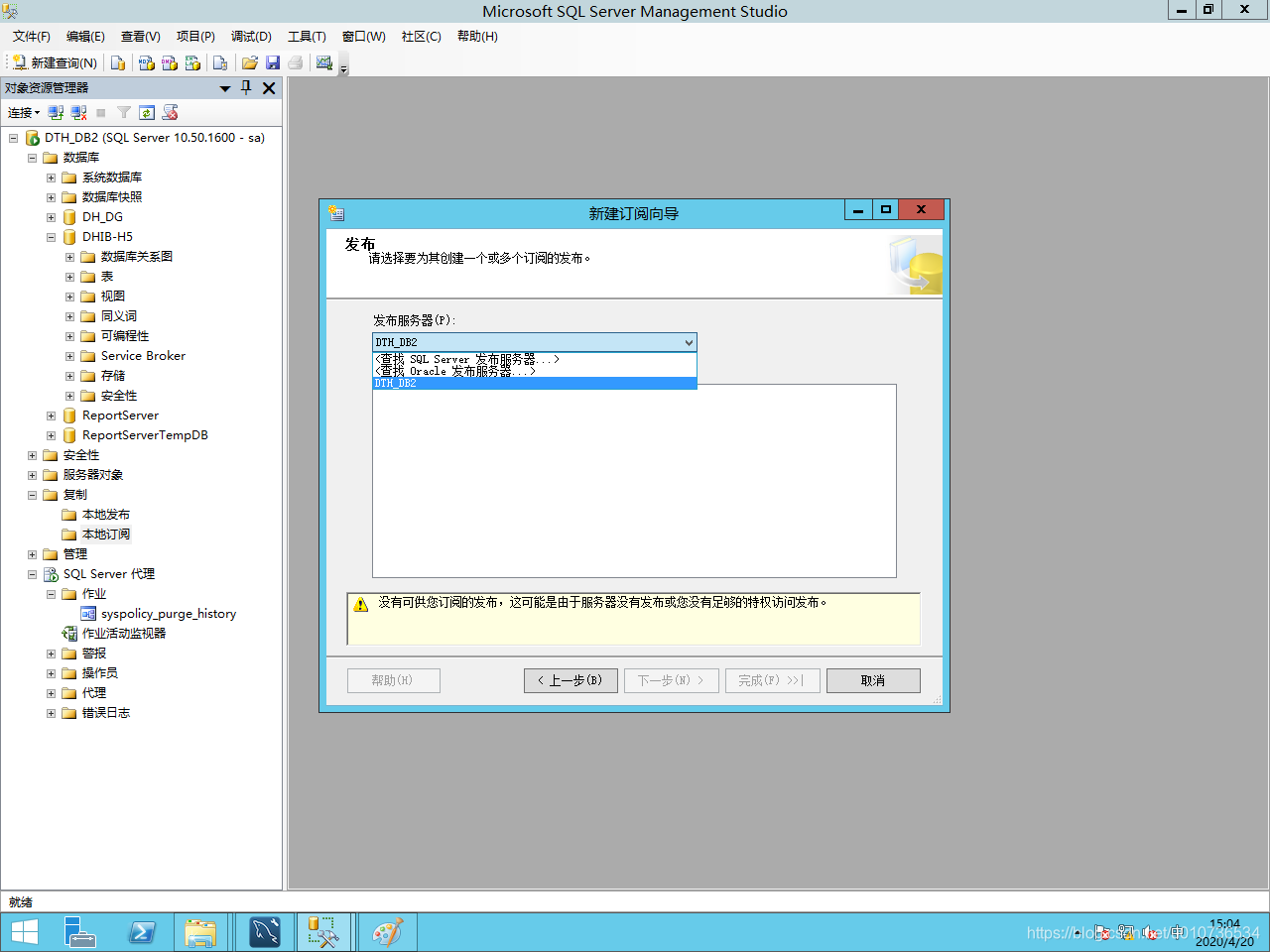Collapse the 数据库 folder node
This screenshot has height=952, width=1270.
tap(32, 158)
